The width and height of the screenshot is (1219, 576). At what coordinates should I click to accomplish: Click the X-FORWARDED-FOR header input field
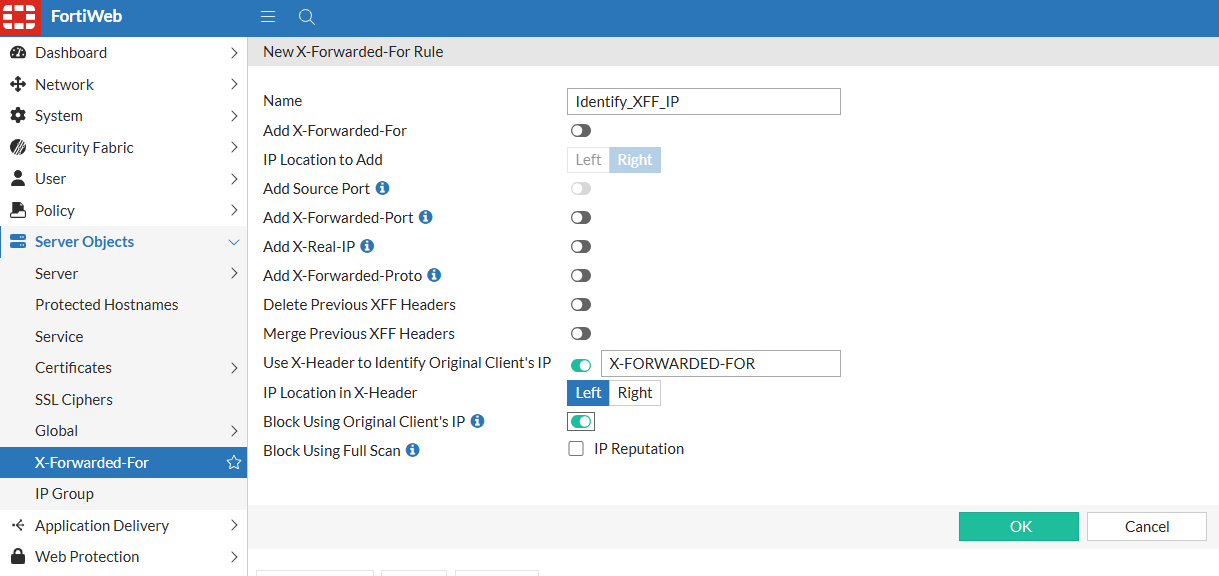(720, 364)
